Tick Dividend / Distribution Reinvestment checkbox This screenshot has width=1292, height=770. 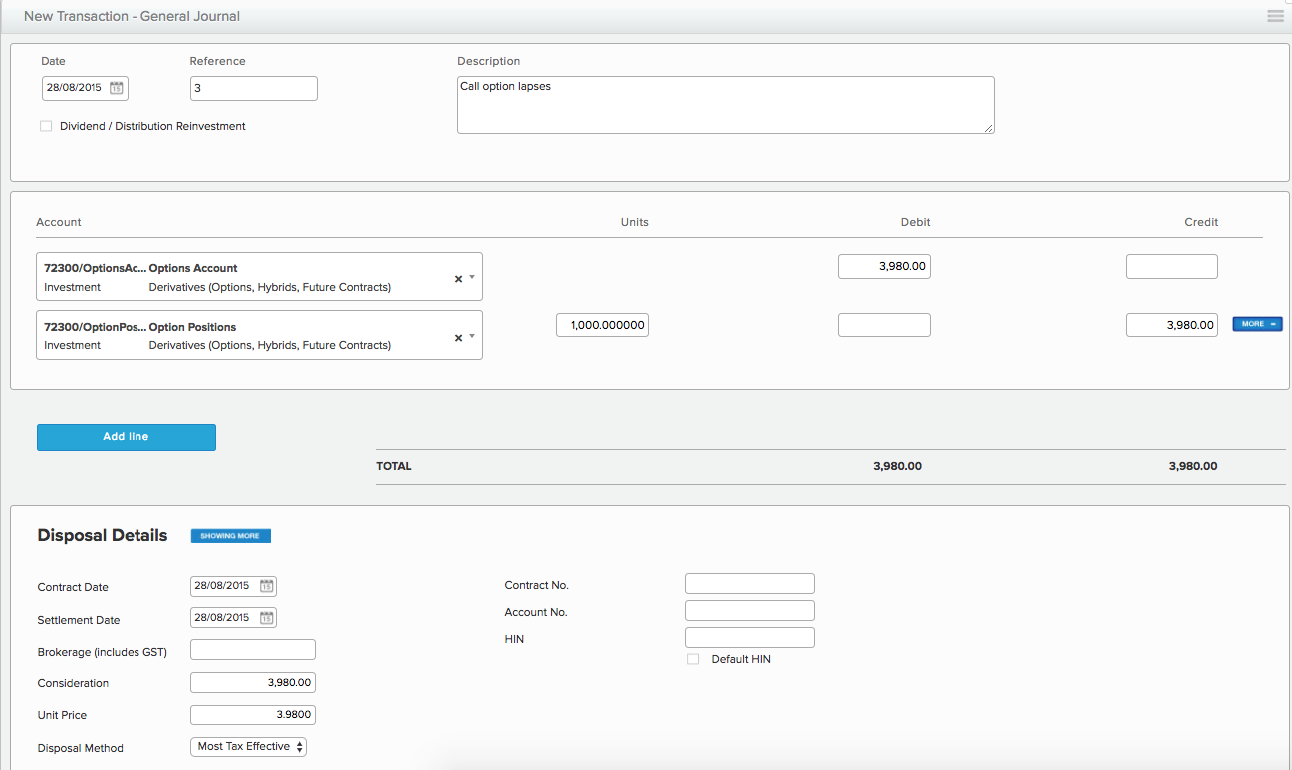pyautogui.click(x=46, y=126)
